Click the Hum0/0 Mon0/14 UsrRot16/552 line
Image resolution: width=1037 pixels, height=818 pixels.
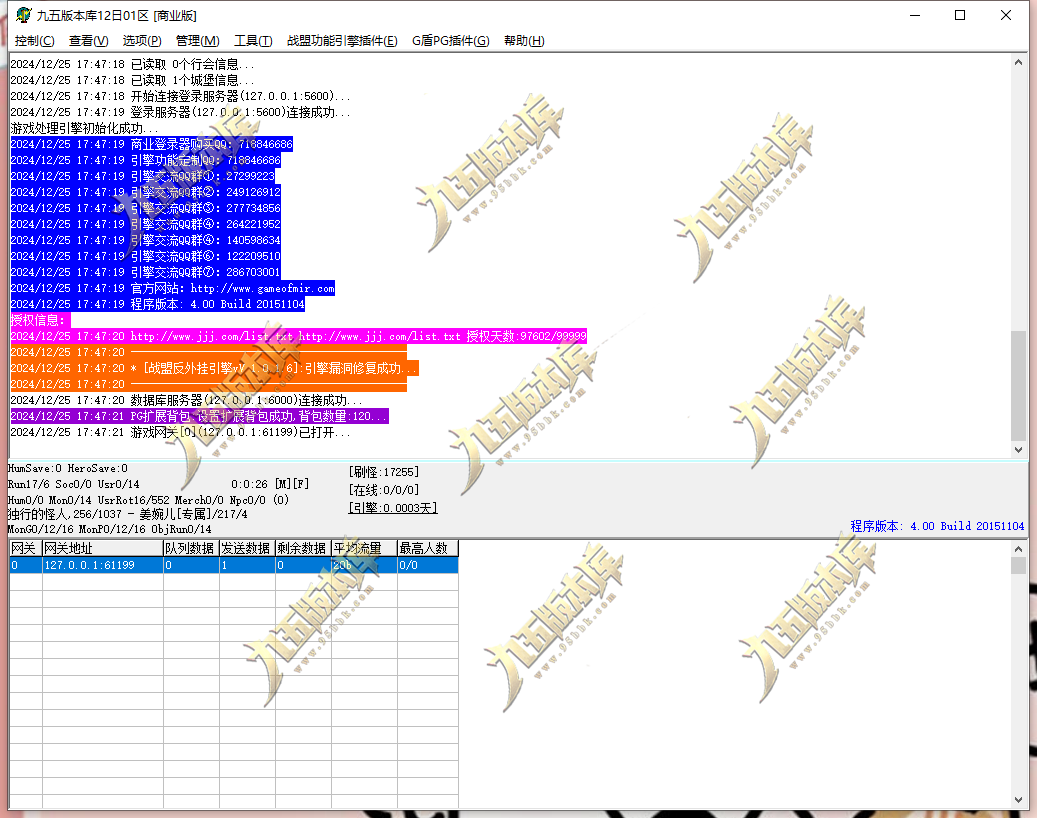pos(148,500)
